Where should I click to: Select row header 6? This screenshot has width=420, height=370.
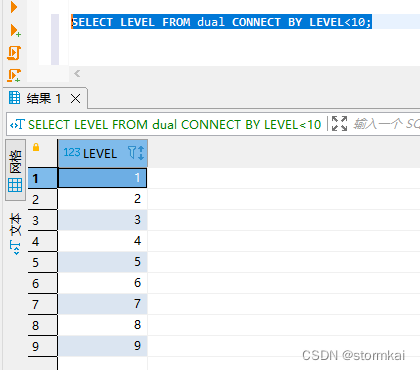(43, 283)
